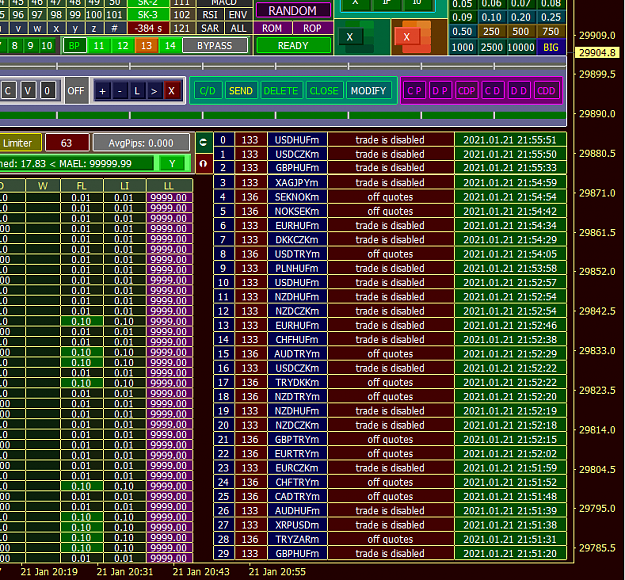Click the orange X block button

click(407, 37)
